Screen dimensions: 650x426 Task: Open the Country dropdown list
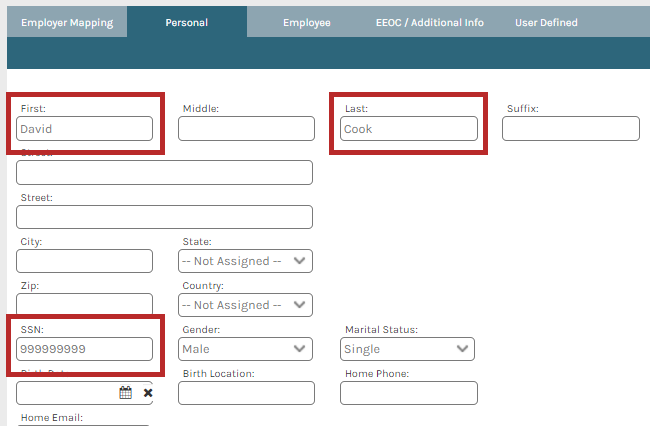pyautogui.click(x=245, y=305)
